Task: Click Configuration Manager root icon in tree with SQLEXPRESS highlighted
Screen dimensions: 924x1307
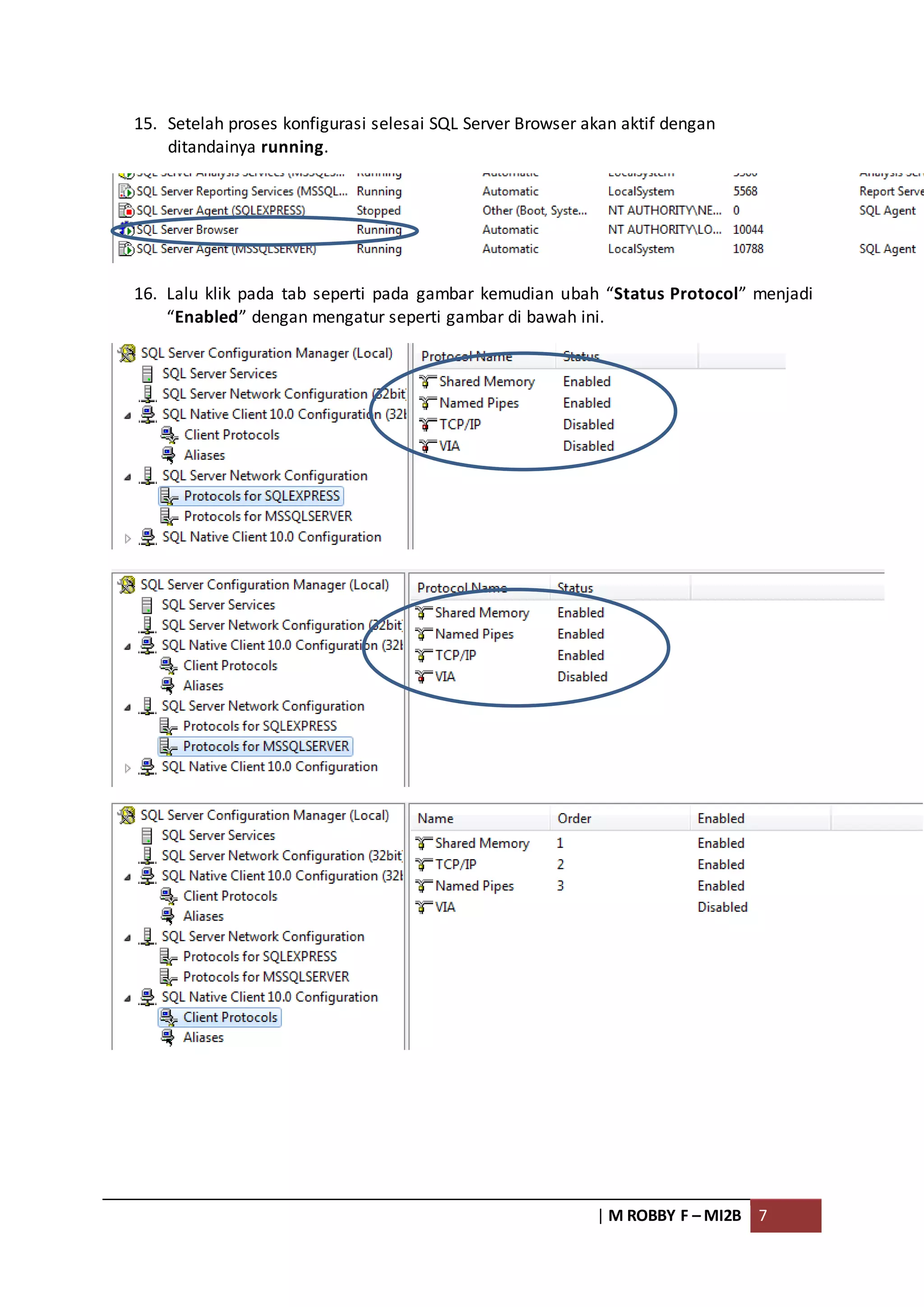Action: (127, 353)
